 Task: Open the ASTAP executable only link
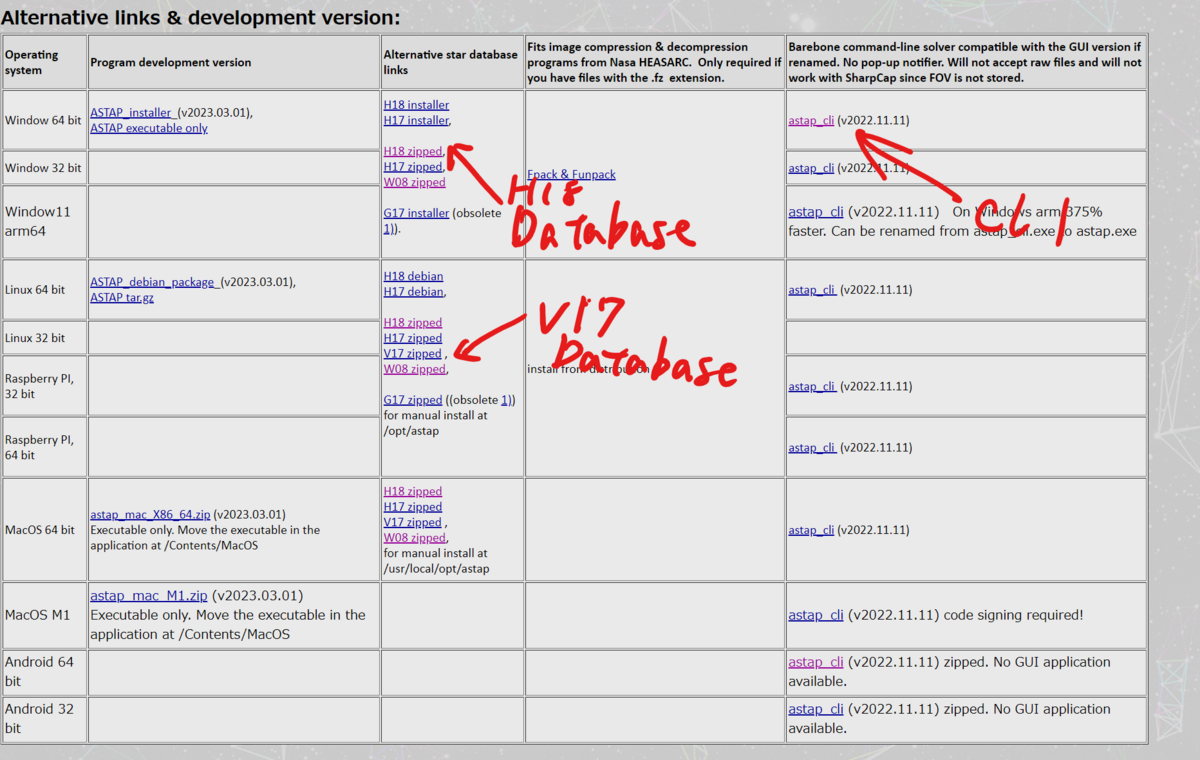click(149, 128)
